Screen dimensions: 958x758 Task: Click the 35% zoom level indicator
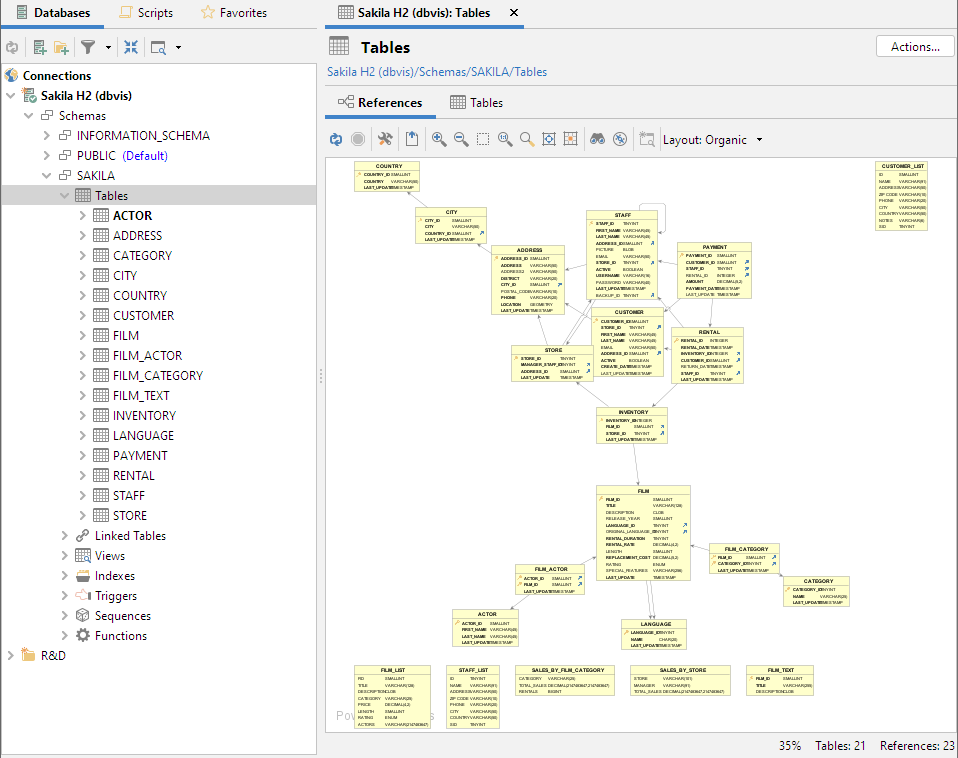click(789, 745)
